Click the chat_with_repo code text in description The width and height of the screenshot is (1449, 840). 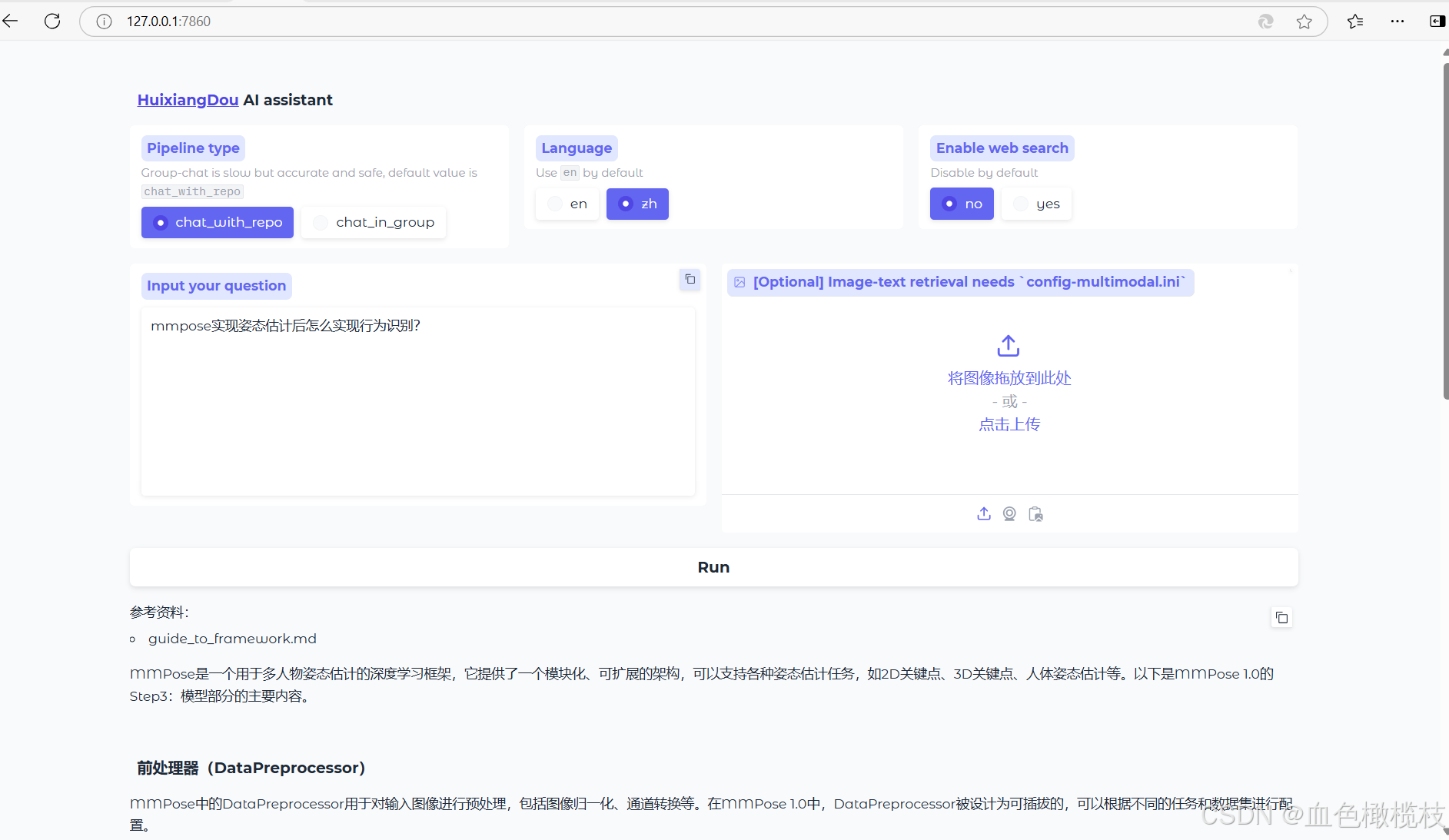[x=192, y=192]
